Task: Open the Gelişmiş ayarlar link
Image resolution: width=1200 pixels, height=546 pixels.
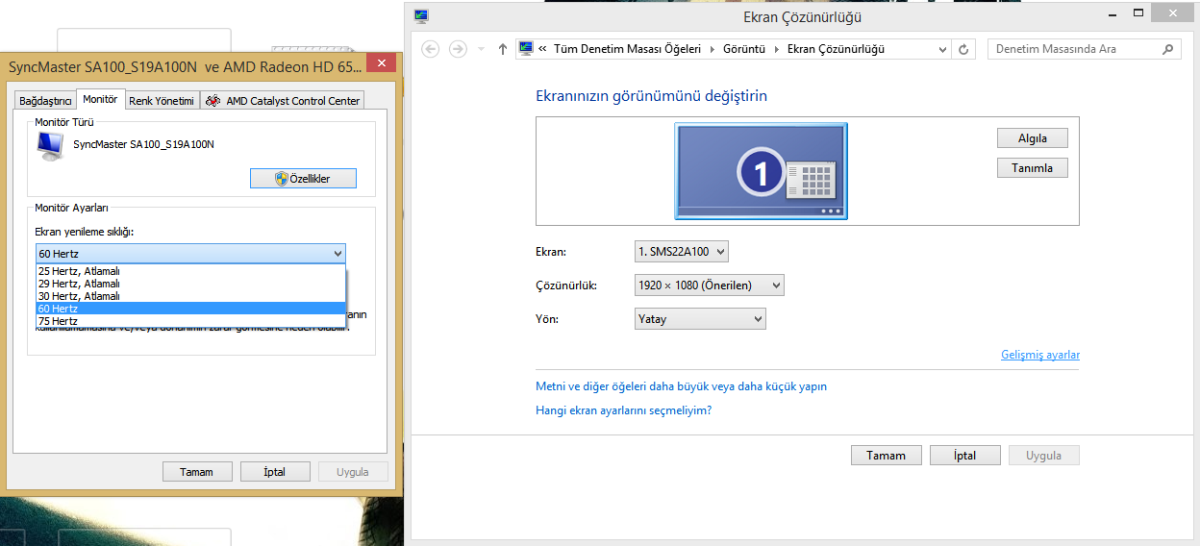Action: coord(1040,355)
